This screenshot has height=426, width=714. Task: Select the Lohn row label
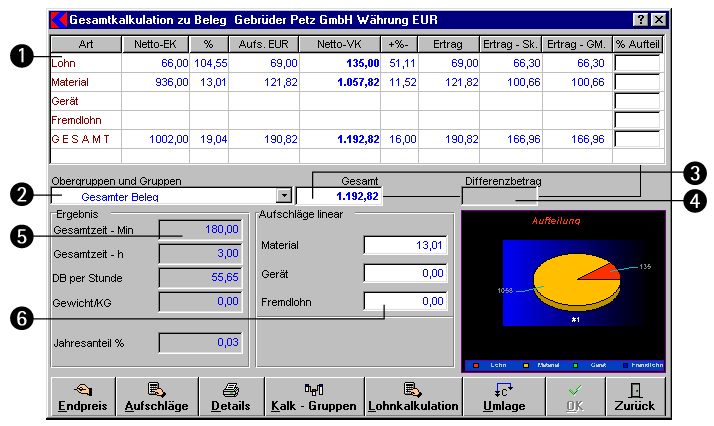pyautogui.click(x=63, y=63)
